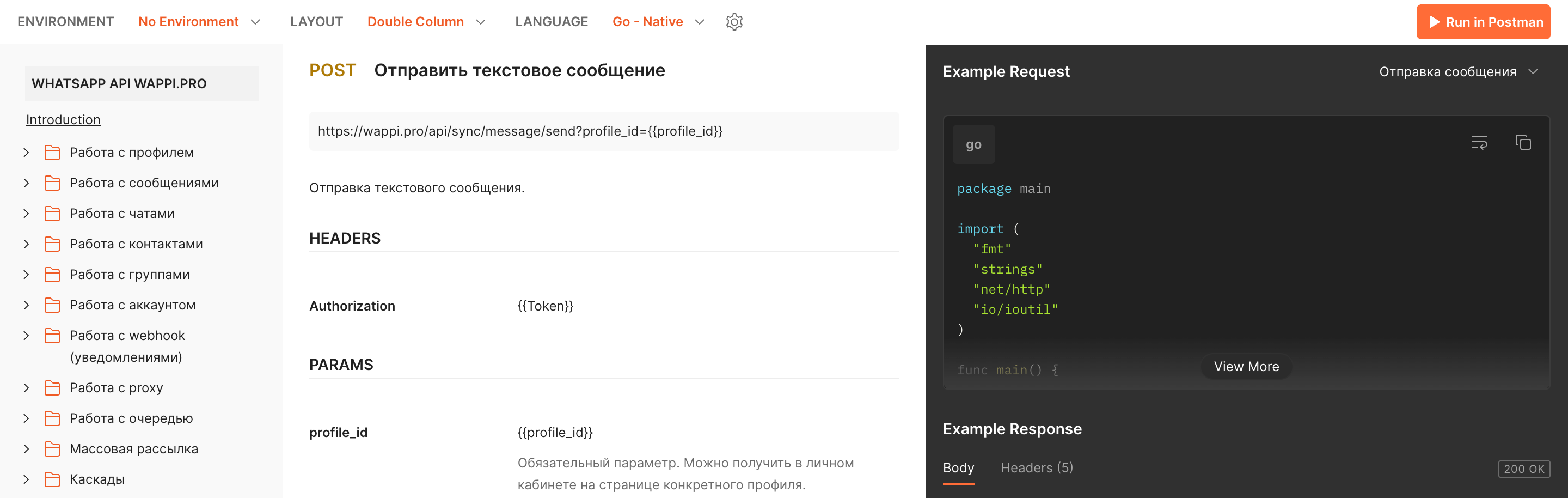
Task: Expand the Работа с proxy folder
Action: [x=26, y=388]
